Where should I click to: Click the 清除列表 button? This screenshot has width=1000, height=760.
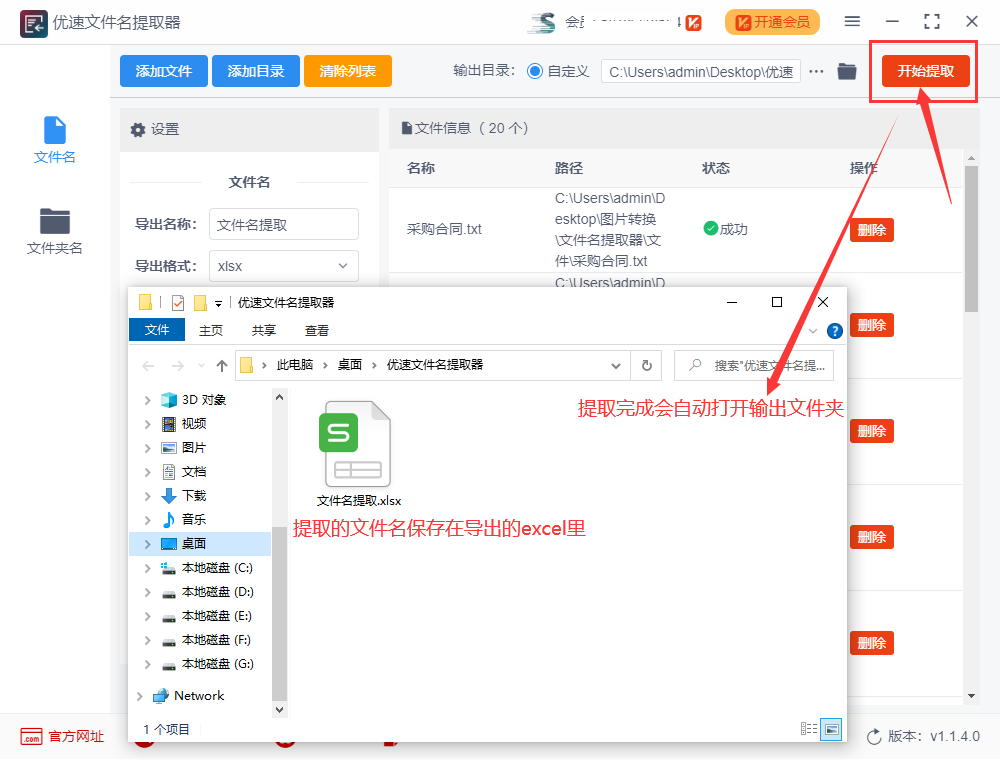348,71
